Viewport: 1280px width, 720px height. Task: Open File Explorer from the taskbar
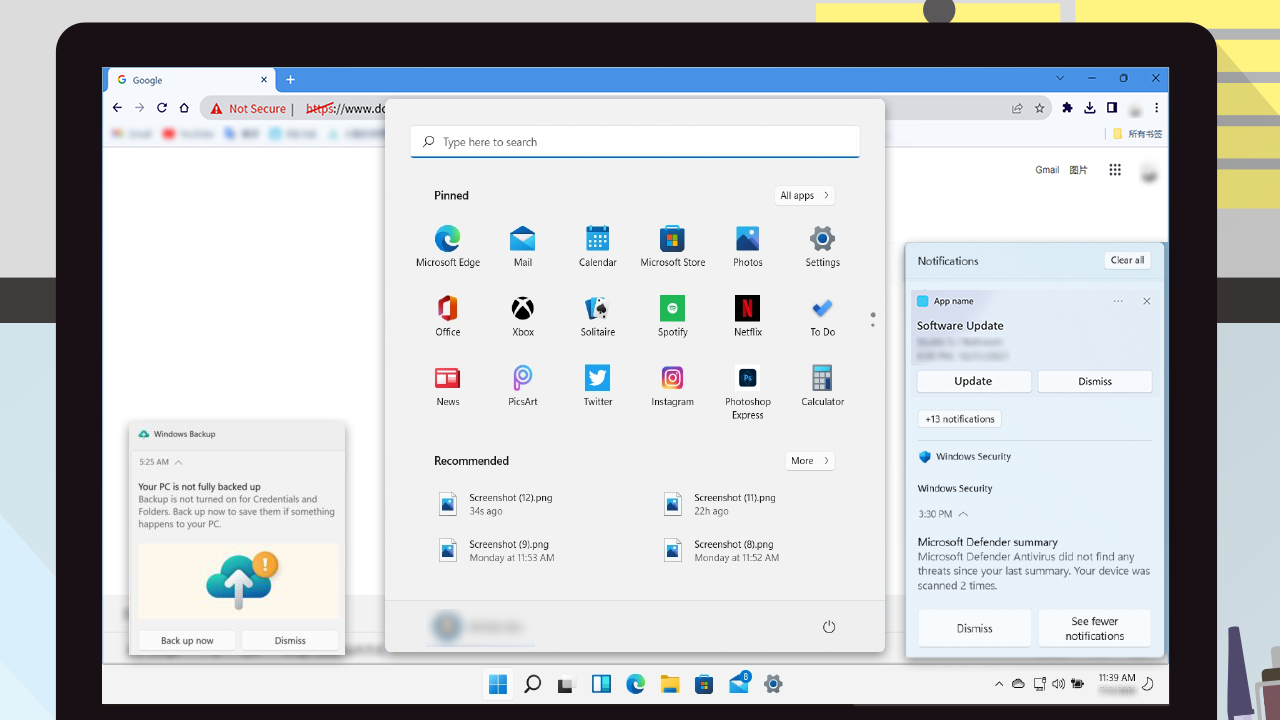tap(670, 684)
